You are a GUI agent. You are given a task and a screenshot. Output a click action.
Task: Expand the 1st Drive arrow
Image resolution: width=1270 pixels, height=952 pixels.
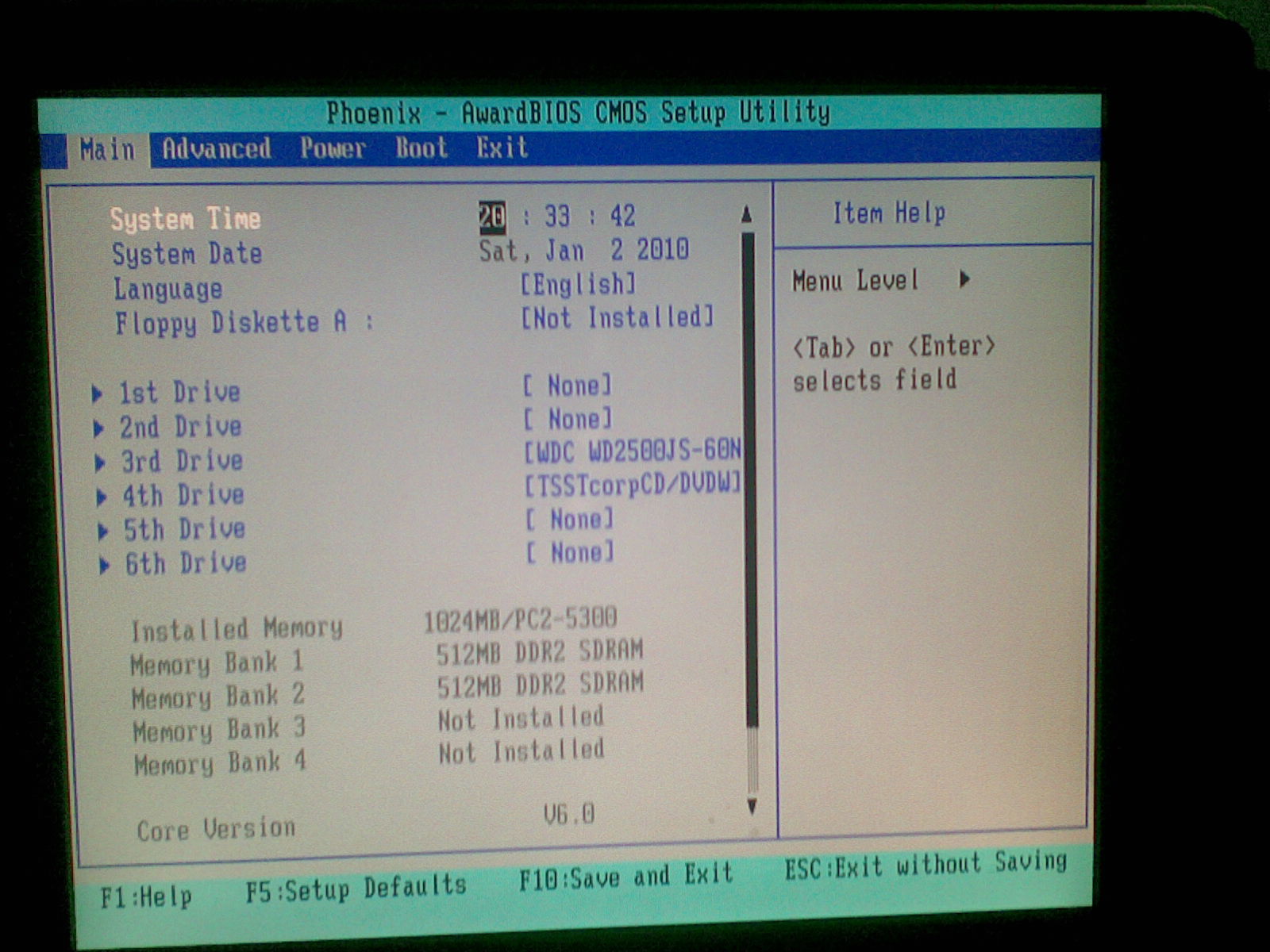pyautogui.click(x=97, y=393)
